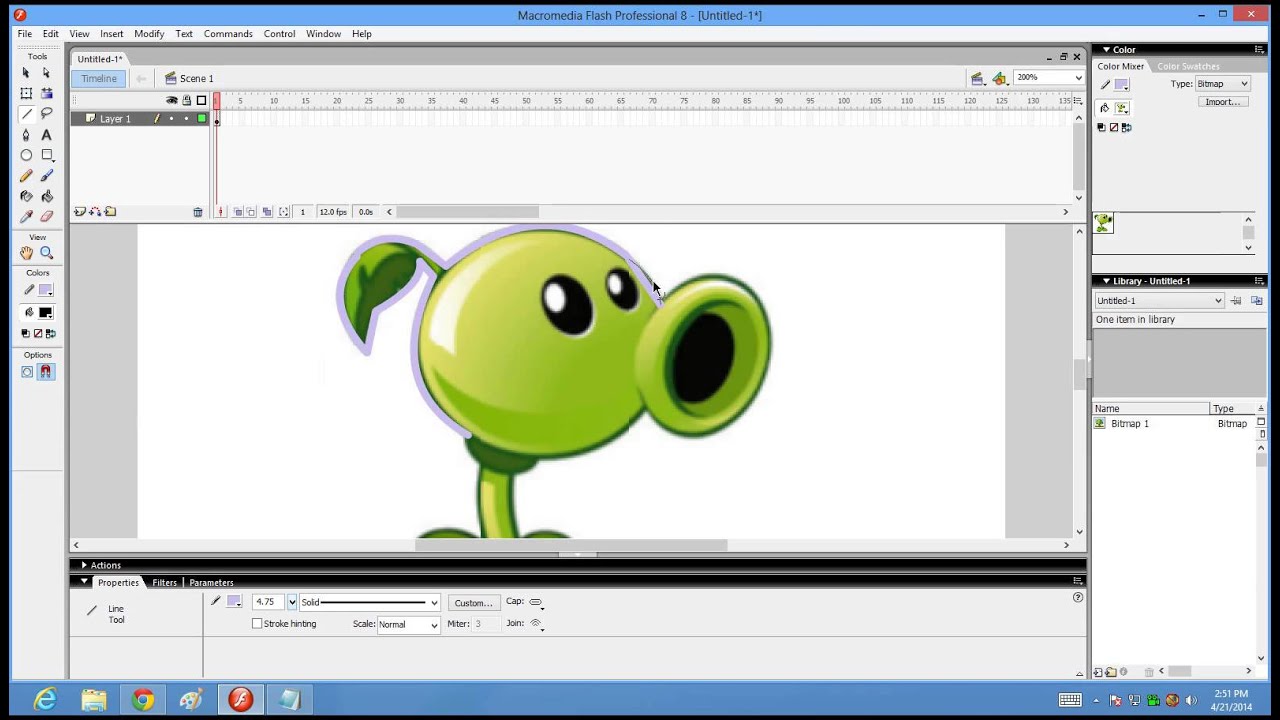The image size is (1280, 720).
Task: Switch to the Filters tab
Action: (x=164, y=583)
